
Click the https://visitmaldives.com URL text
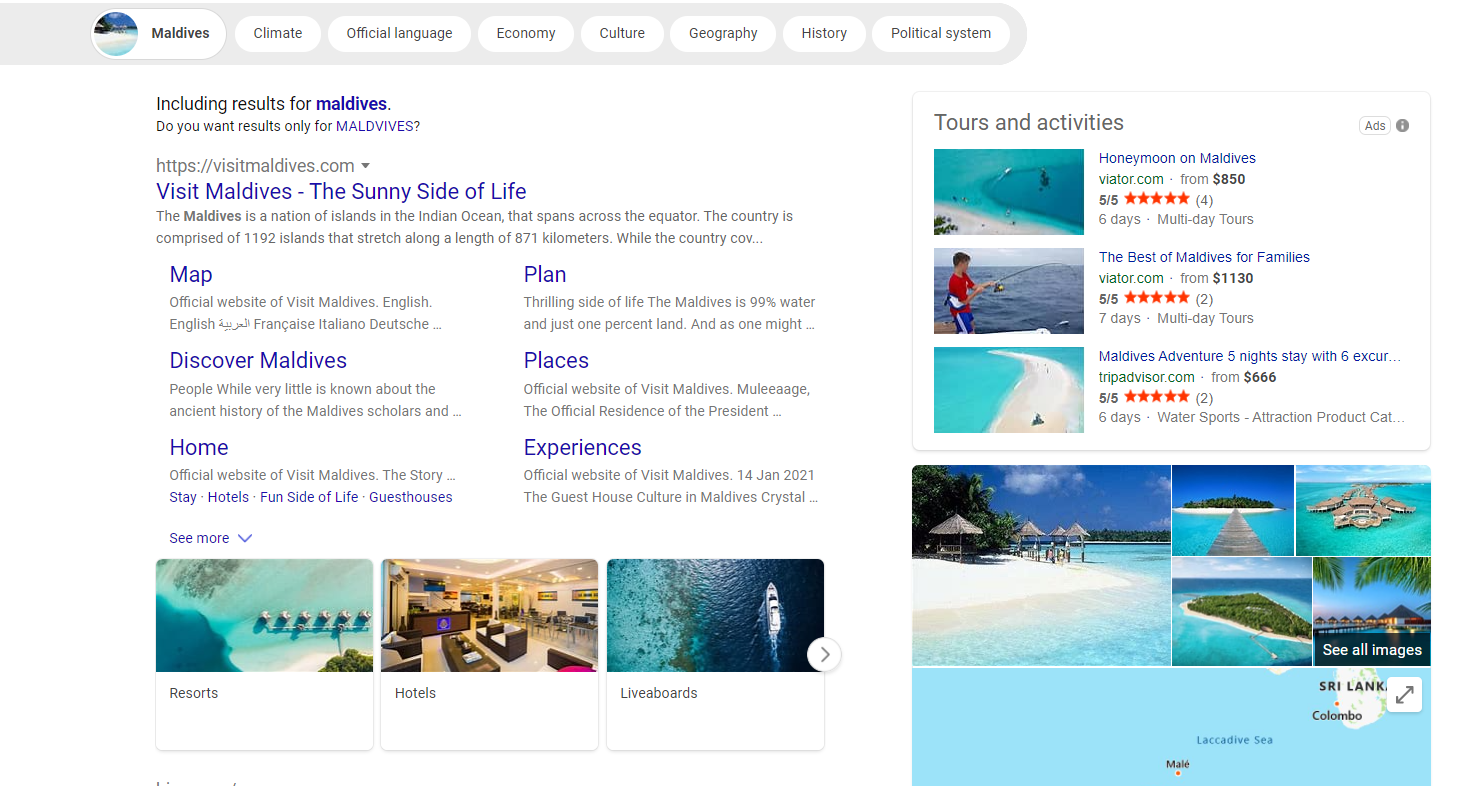pyautogui.click(x=255, y=166)
